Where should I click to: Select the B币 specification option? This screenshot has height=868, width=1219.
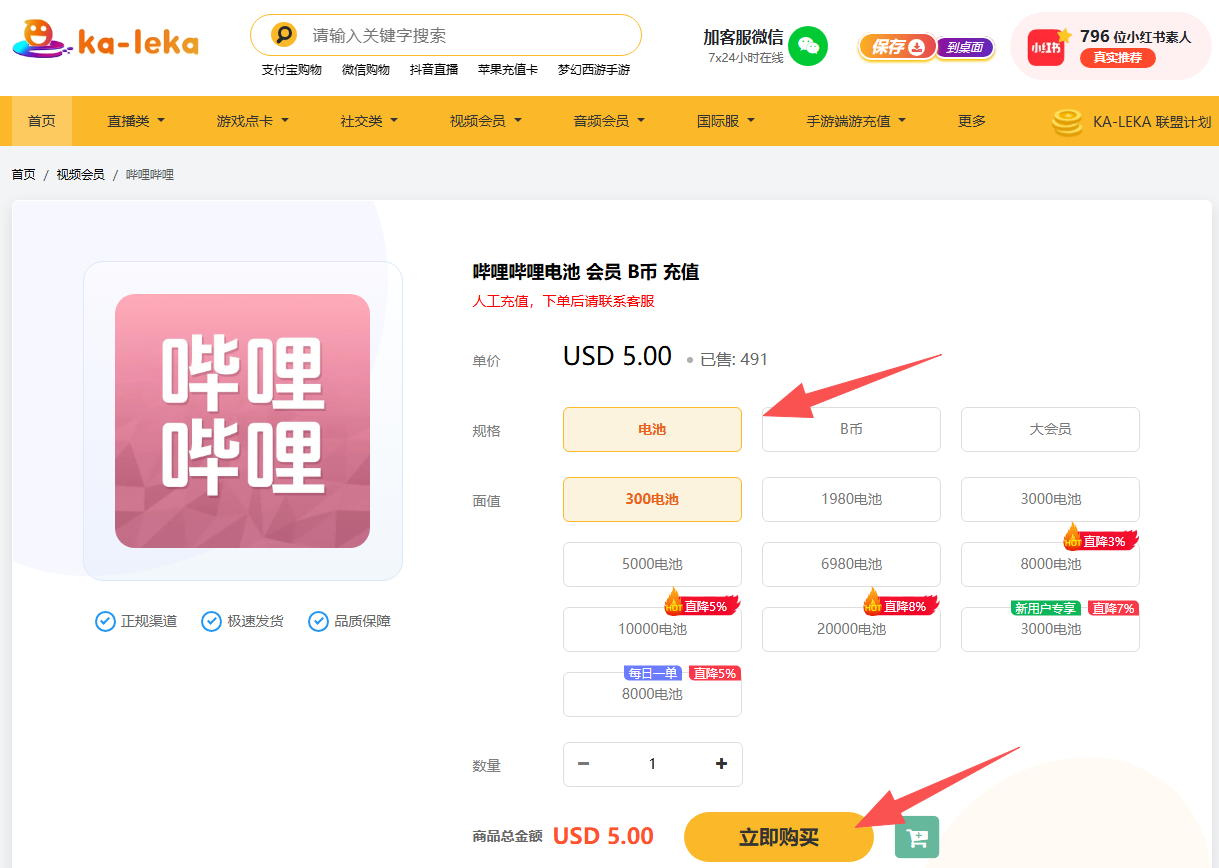point(850,429)
